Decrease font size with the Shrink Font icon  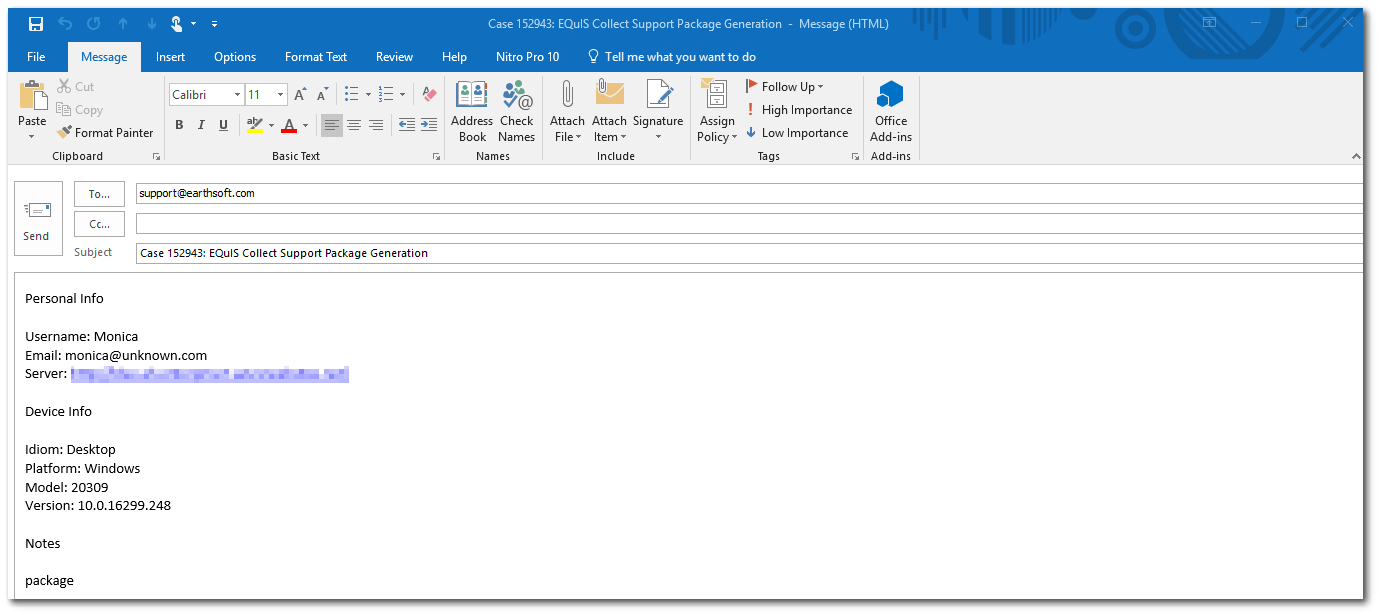(x=322, y=95)
